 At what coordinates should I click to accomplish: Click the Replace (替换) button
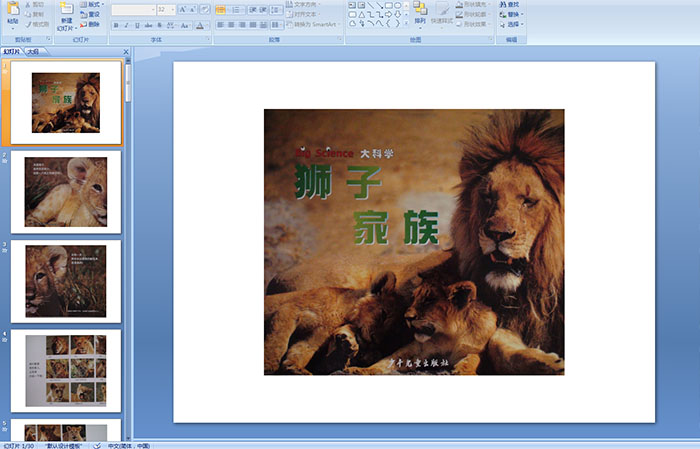click(512, 14)
